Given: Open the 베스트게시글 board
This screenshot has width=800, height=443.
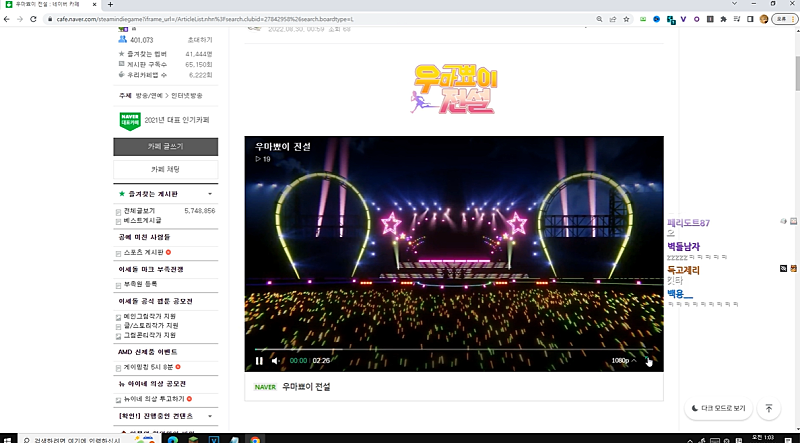Looking at the screenshot, I should point(142,220).
